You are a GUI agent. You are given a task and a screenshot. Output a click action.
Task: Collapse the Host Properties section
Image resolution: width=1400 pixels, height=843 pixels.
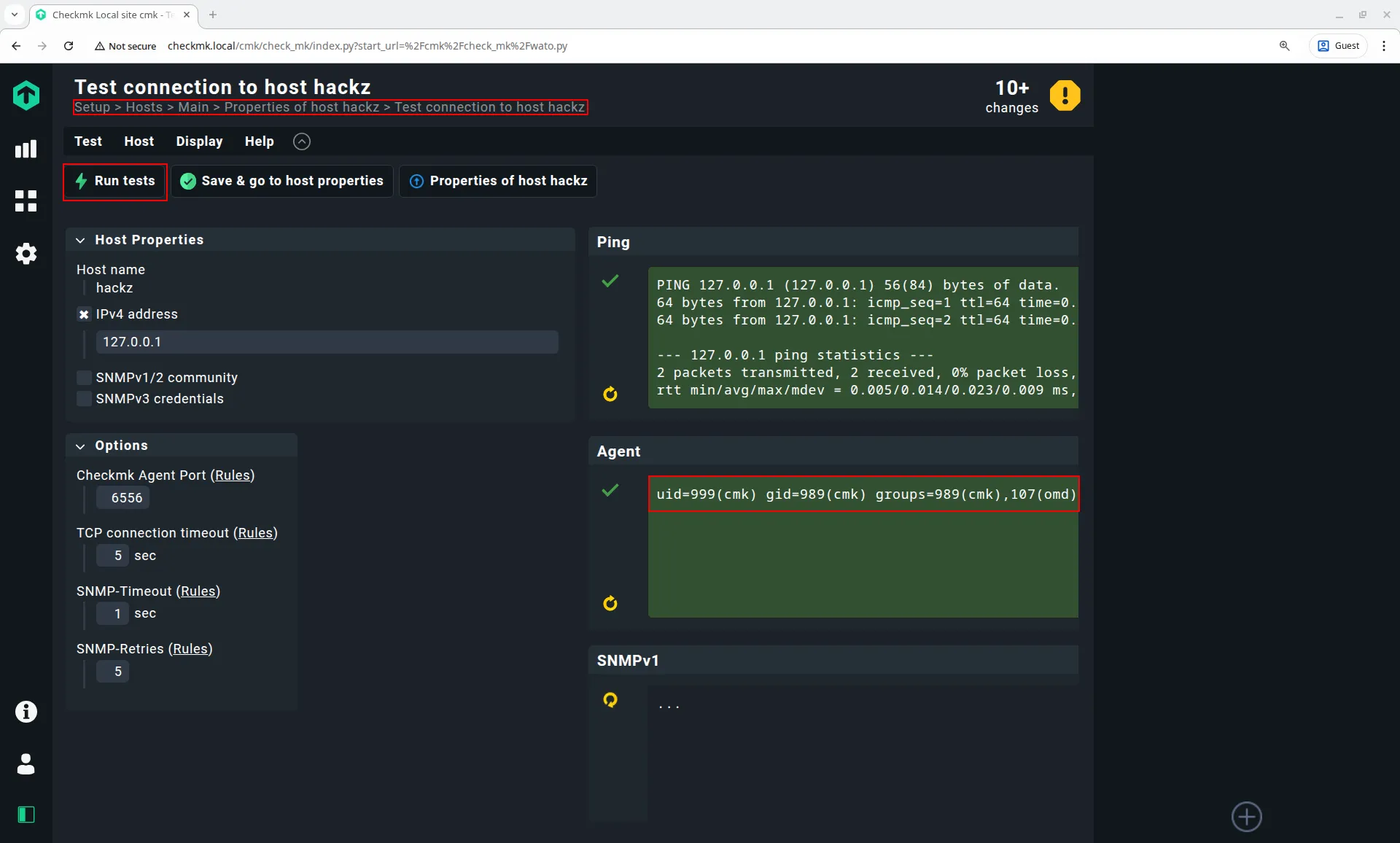tap(80, 240)
